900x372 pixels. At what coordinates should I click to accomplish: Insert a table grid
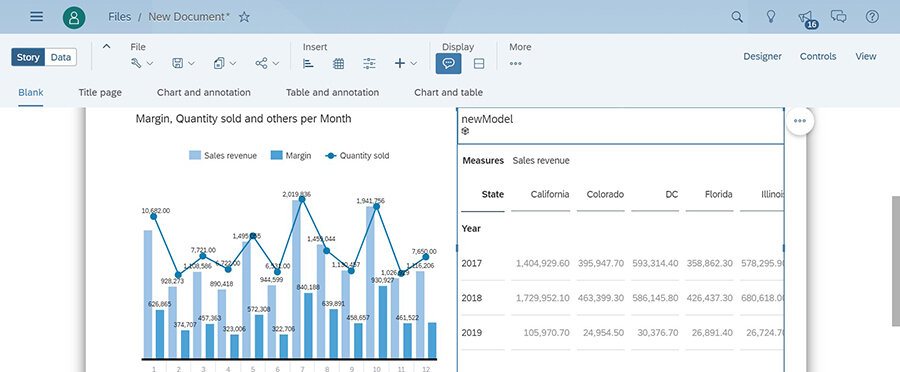[x=339, y=64]
